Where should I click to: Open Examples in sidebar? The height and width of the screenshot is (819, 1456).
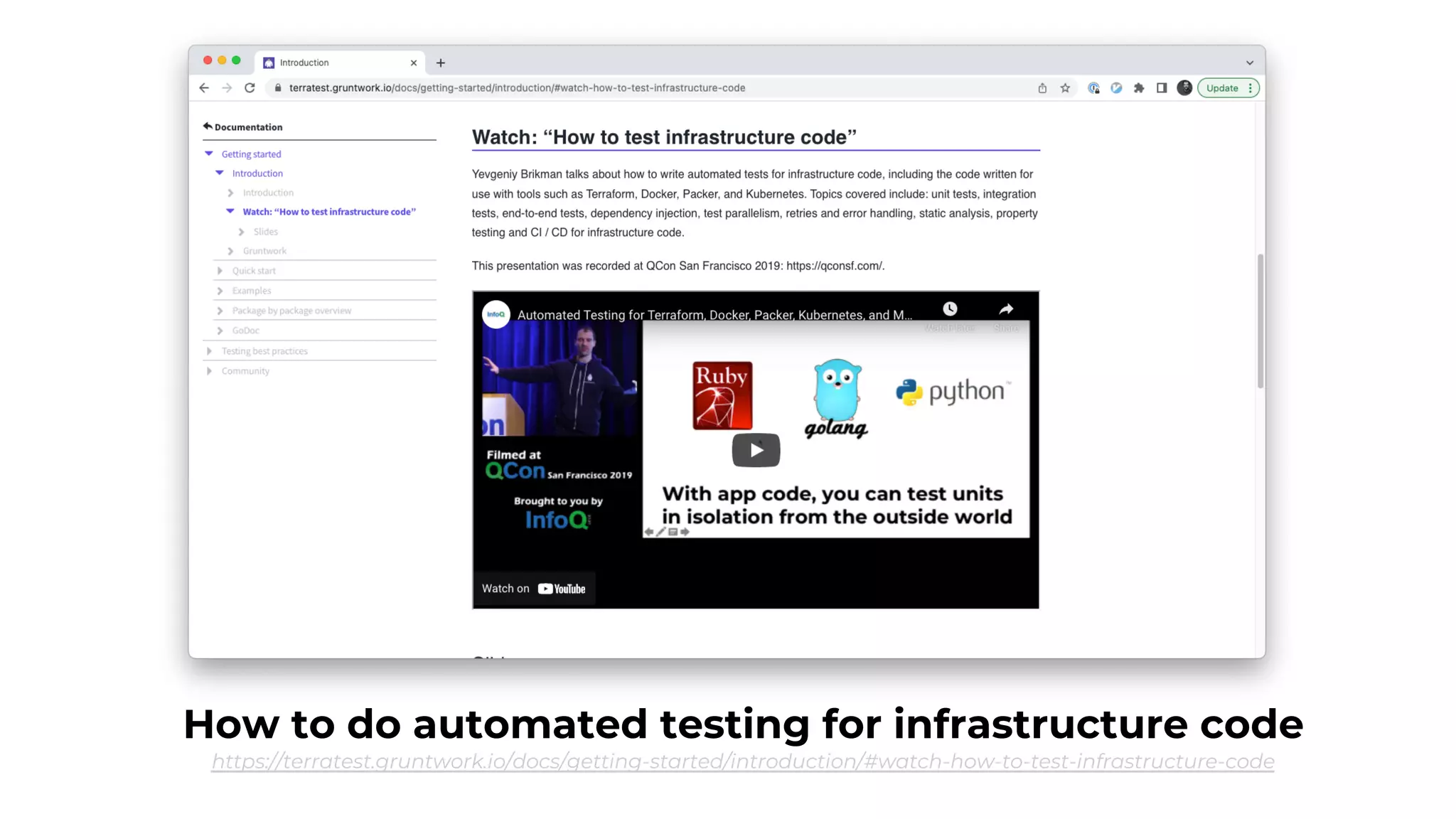coord(252,291)
